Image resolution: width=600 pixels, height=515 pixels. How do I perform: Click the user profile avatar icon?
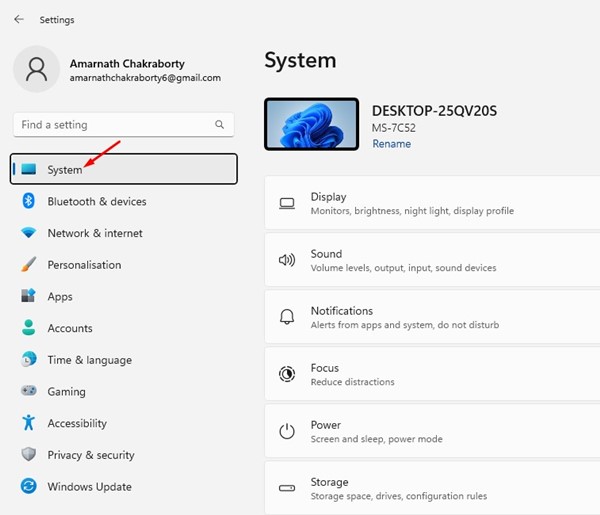click(37, 69)
